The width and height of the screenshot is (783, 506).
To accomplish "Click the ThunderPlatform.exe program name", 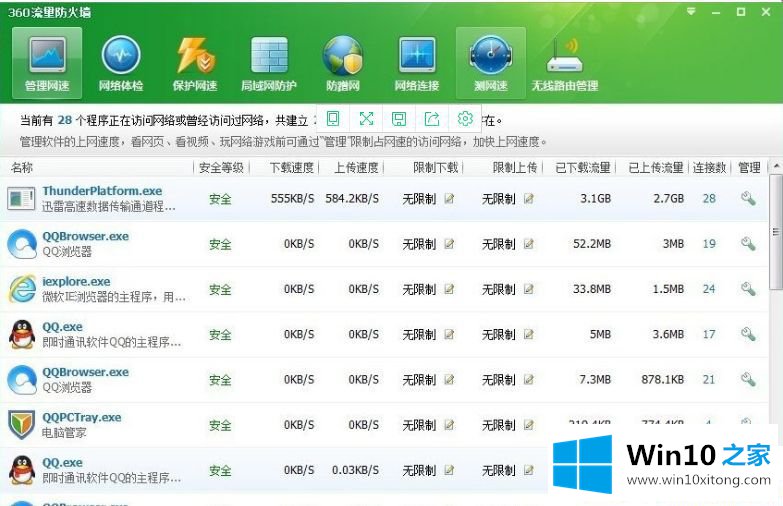I will click(102, 191).
